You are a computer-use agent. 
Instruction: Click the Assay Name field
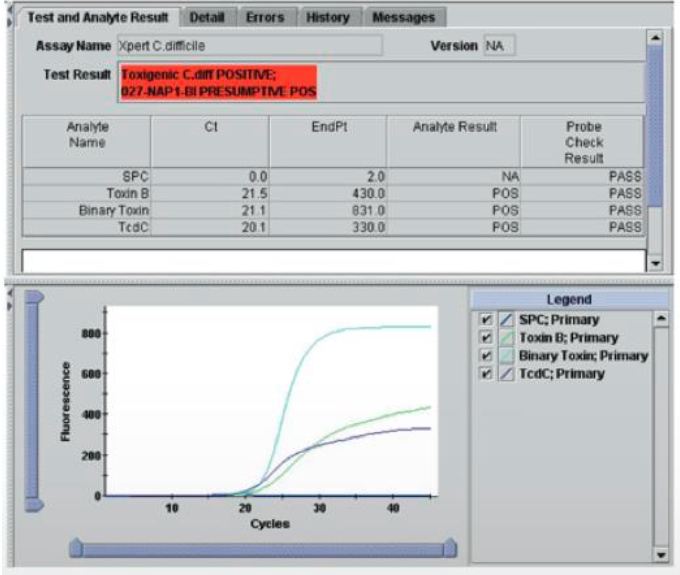247,46
